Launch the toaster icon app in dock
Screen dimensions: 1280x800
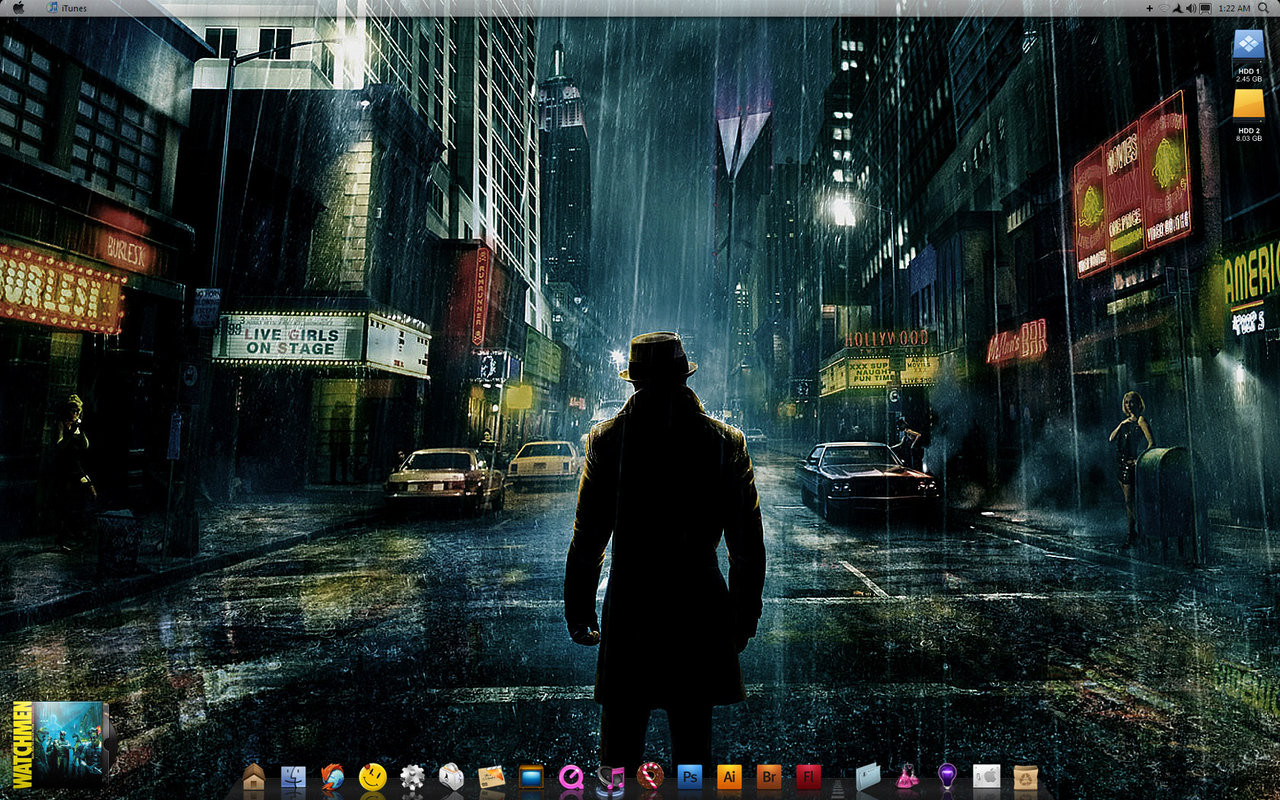click(451, 777)
